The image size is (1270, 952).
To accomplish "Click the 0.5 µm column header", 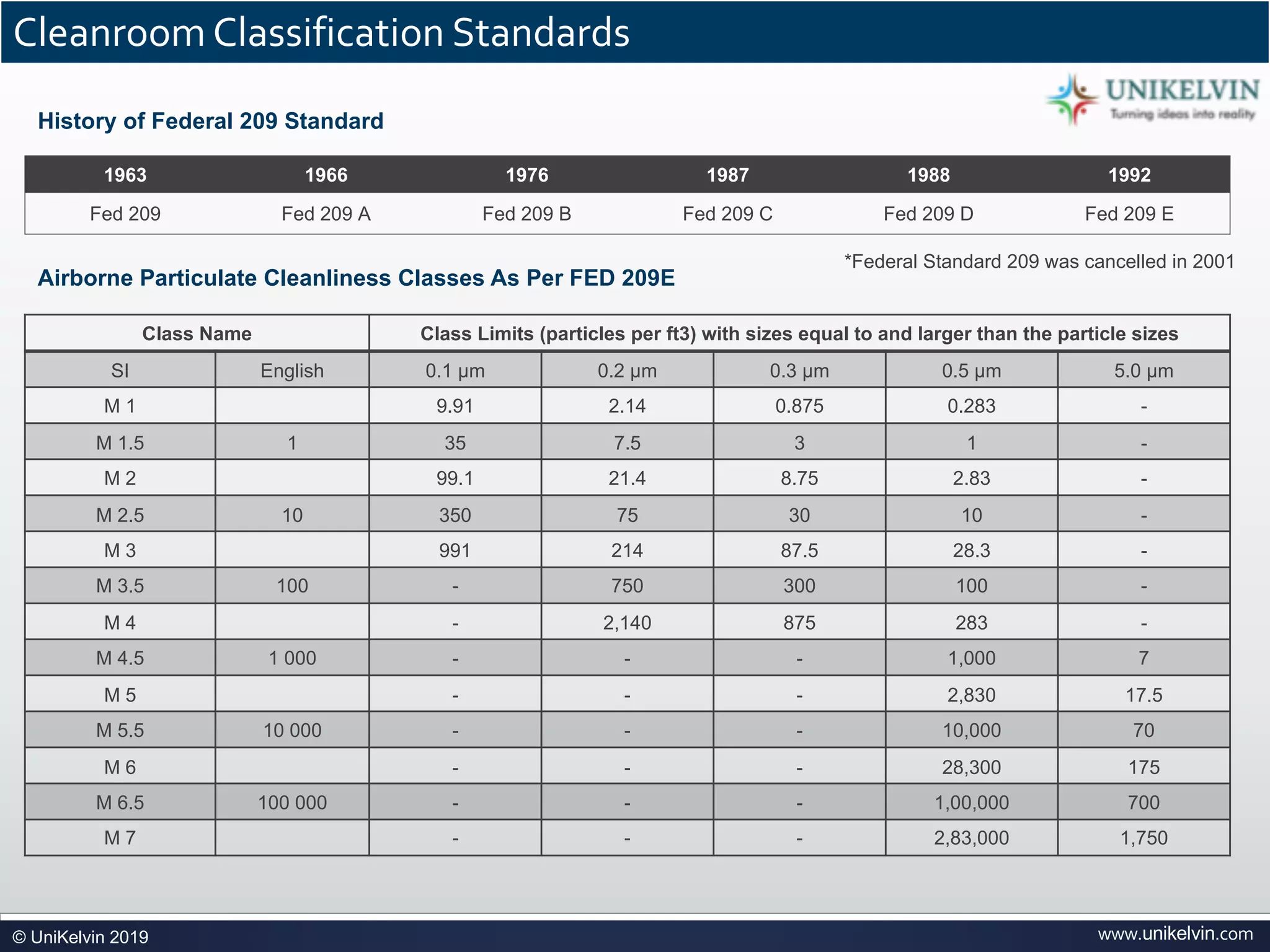I will [972, 371].
